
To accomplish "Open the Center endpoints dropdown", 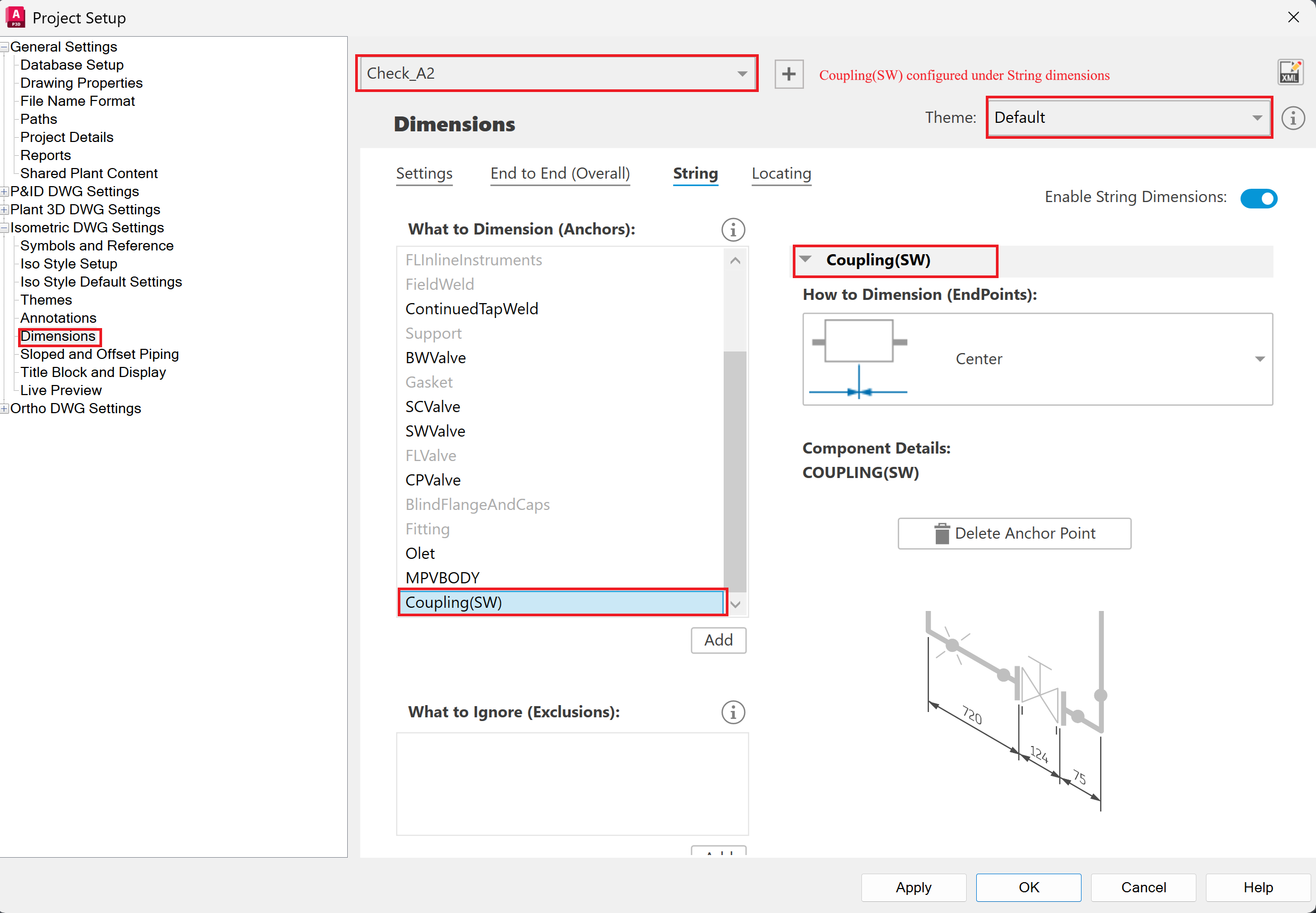I will tap(1037, 359).
